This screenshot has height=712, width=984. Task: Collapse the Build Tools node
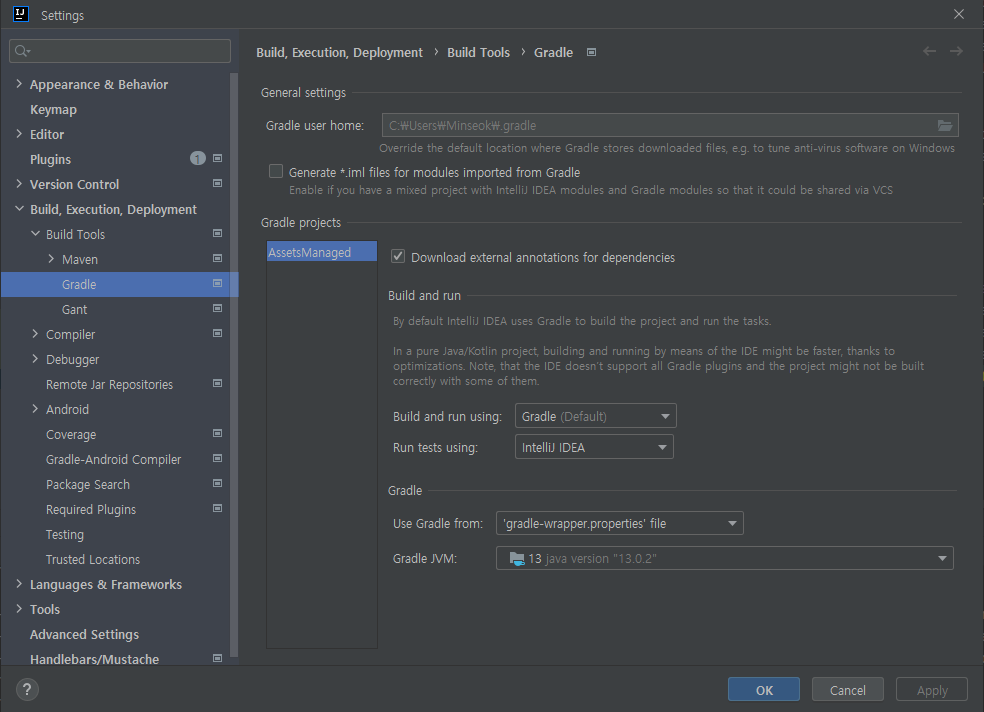(x=35, y=233)
